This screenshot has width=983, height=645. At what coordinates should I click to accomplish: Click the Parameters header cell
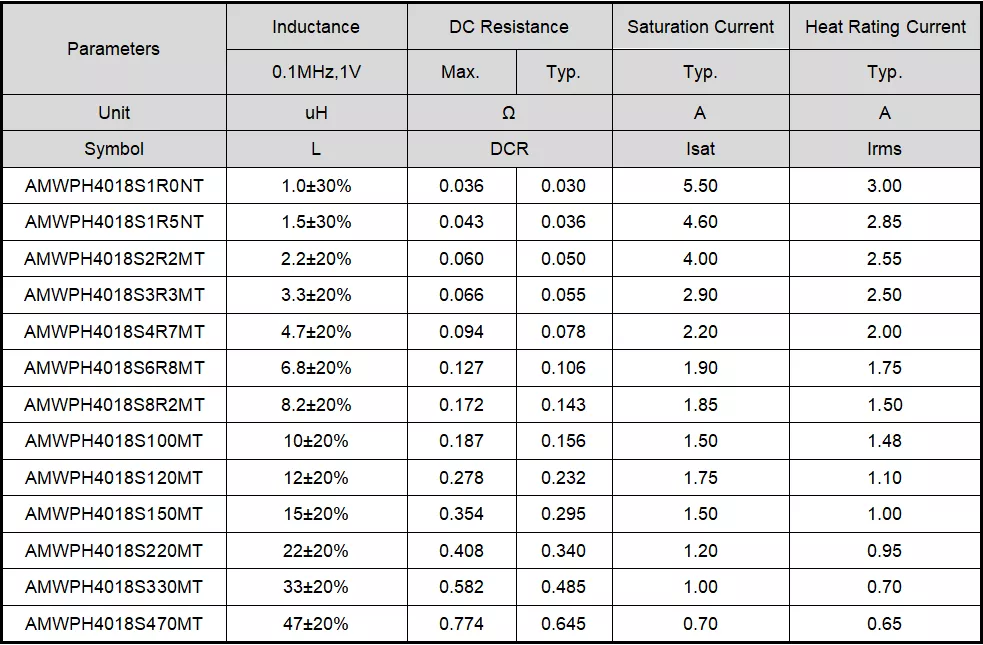tap(113, 48)
